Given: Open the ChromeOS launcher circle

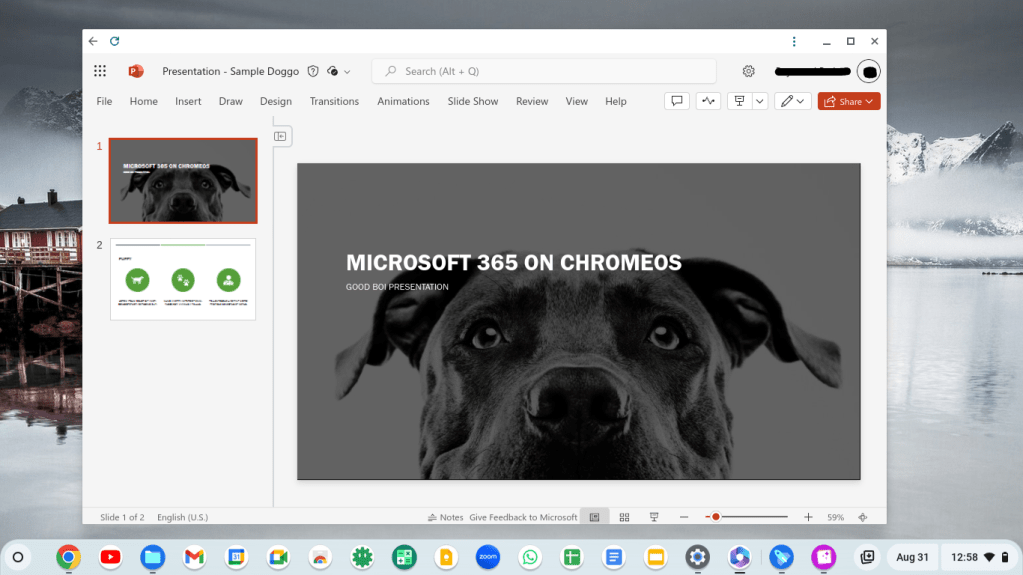Looking at the screenshot, I should click(x=18, y=557).
